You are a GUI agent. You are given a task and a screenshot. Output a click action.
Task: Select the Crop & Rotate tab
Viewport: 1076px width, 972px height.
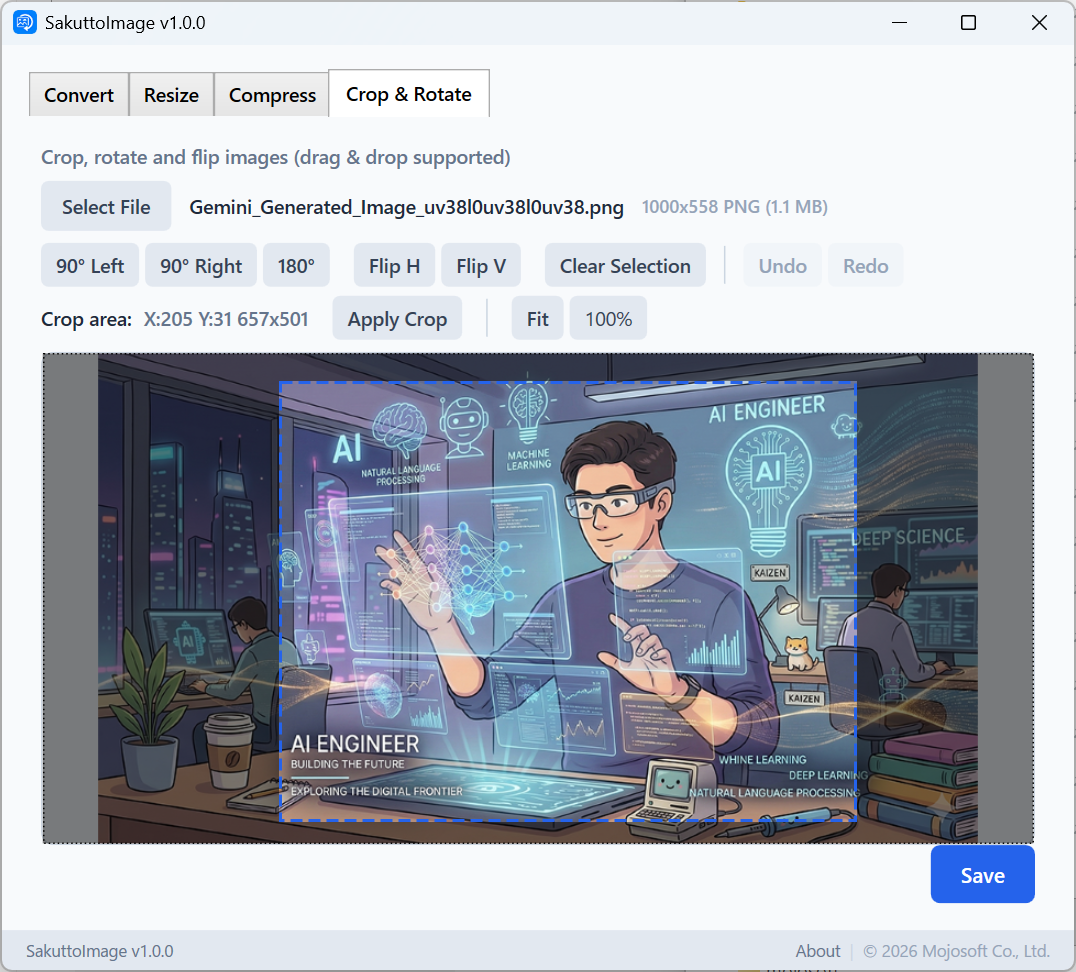click(408, 94)
